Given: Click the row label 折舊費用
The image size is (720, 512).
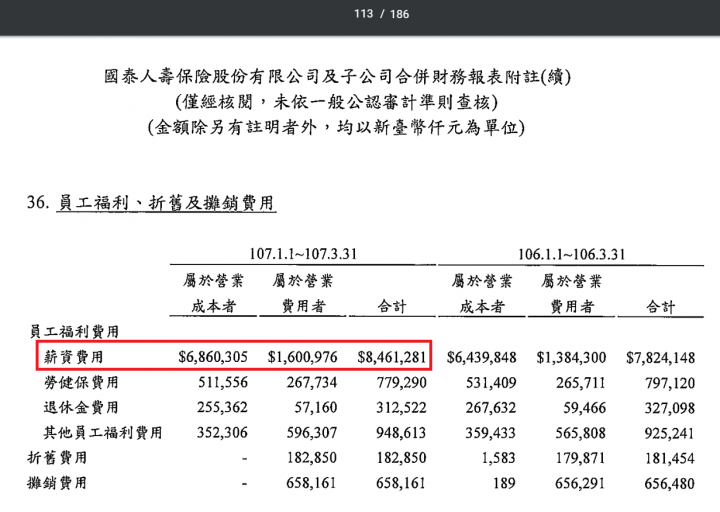Looking at the screenshot, I should tap(57, 458).
